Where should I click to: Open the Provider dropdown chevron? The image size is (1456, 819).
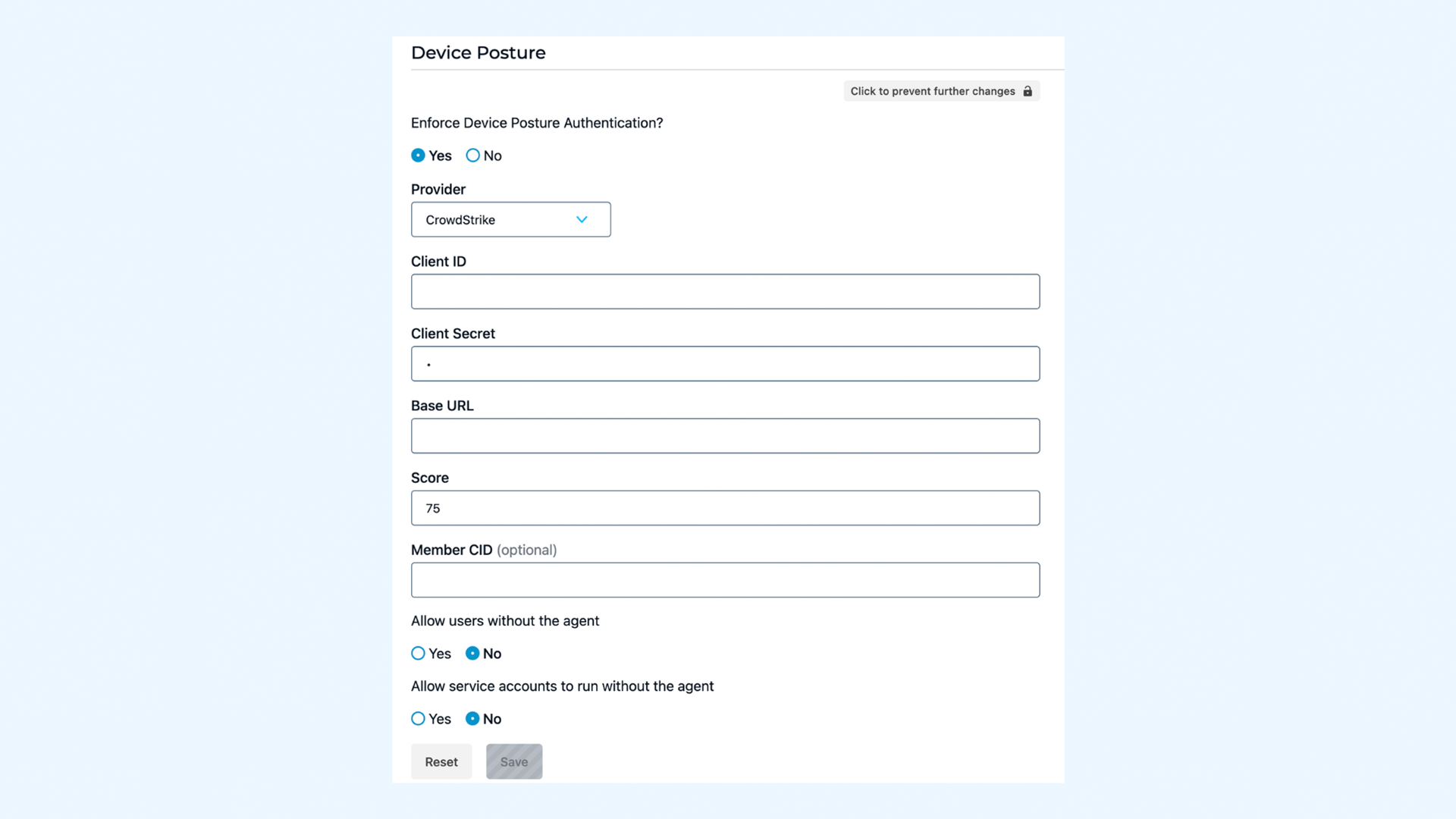(x=582, y=219)
